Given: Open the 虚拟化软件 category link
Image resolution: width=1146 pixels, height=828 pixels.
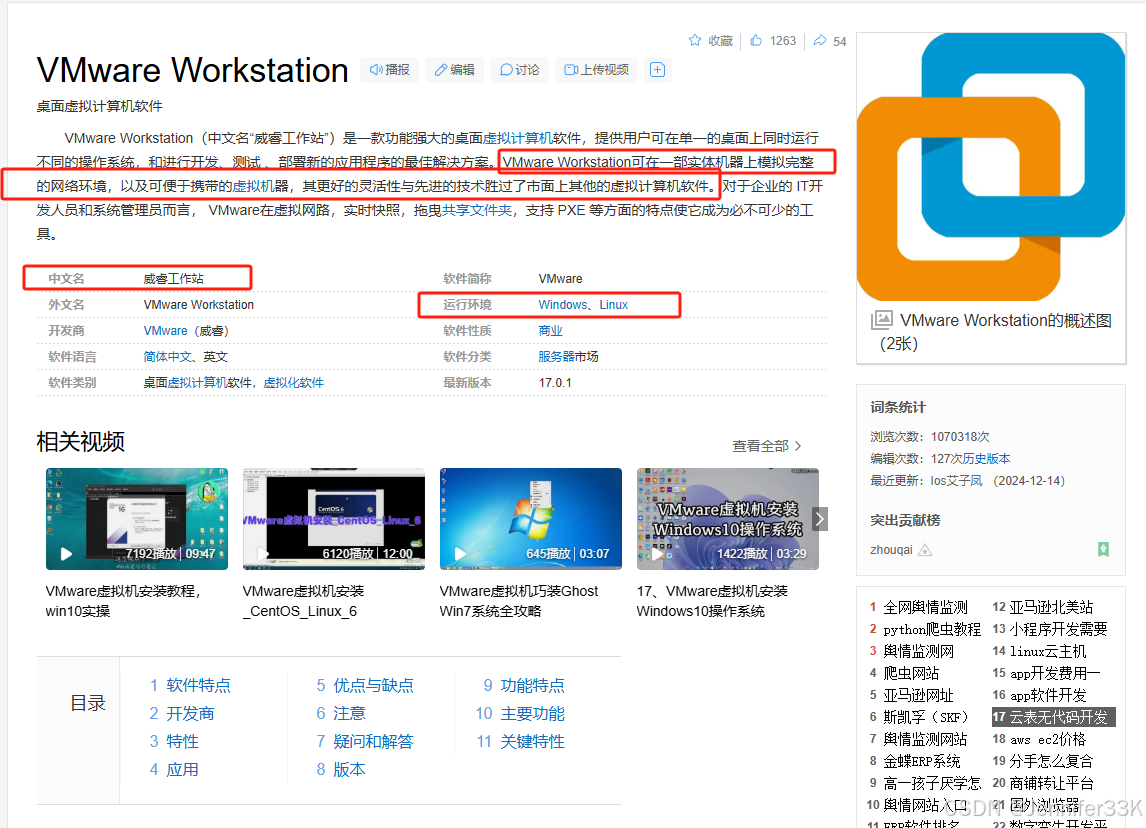Looking at the screenshot, I should tap(293, 383).
